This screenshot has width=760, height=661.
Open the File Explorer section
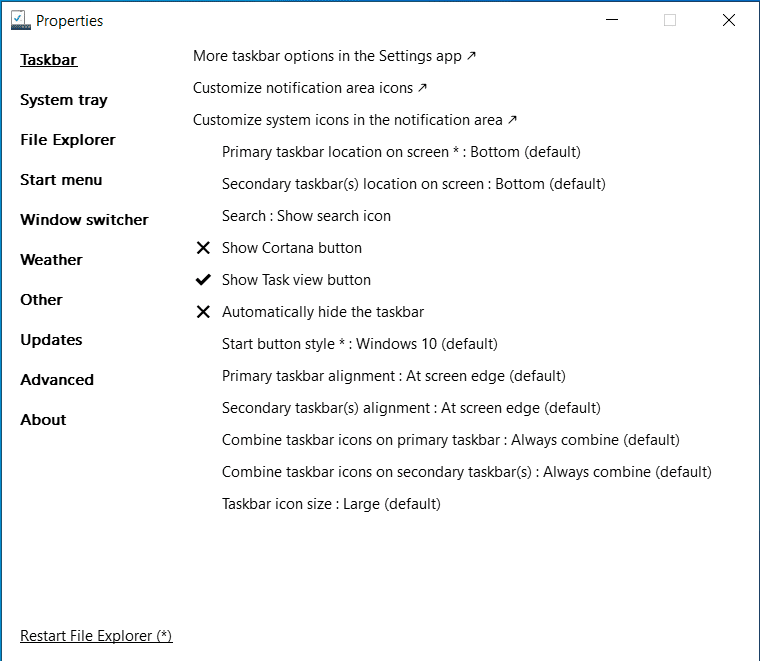(68, 140)
